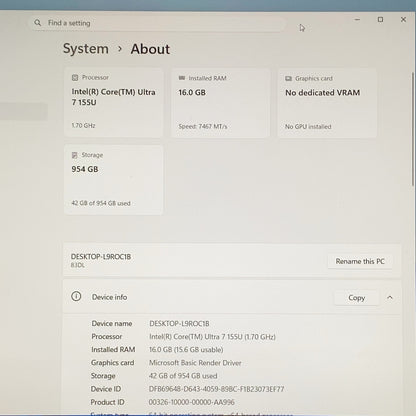This screenshot has width=416, height=416.
Task: Maximize the Settings window
Action: [x=380, y=20]
